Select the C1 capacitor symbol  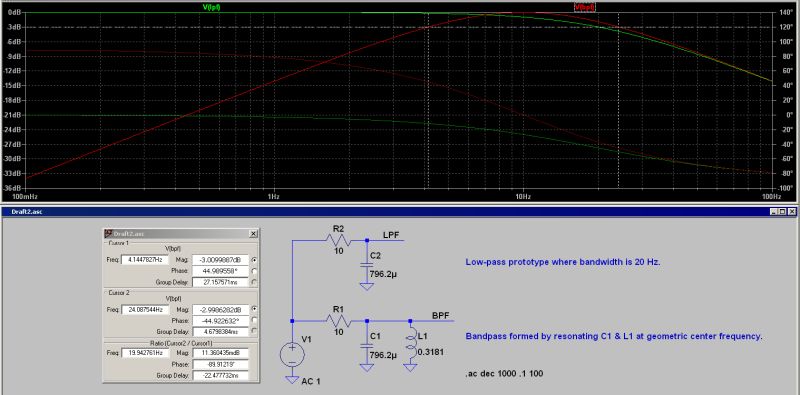[x=366, y=345]
